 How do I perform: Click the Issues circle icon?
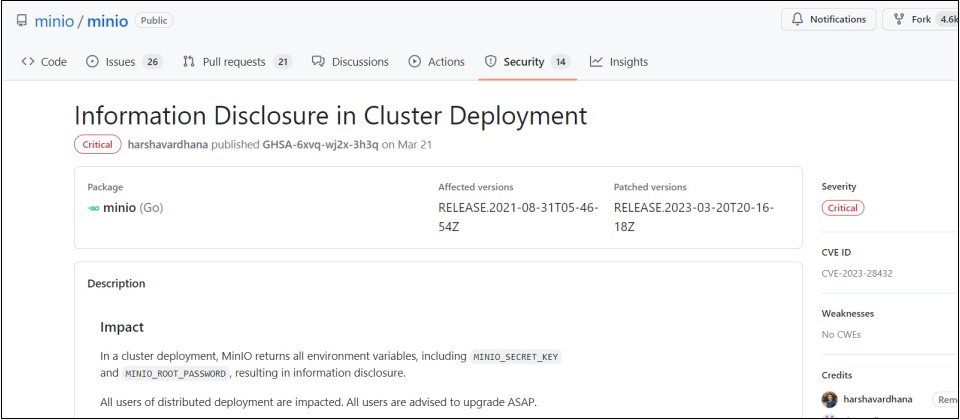[x=92, y=61]
